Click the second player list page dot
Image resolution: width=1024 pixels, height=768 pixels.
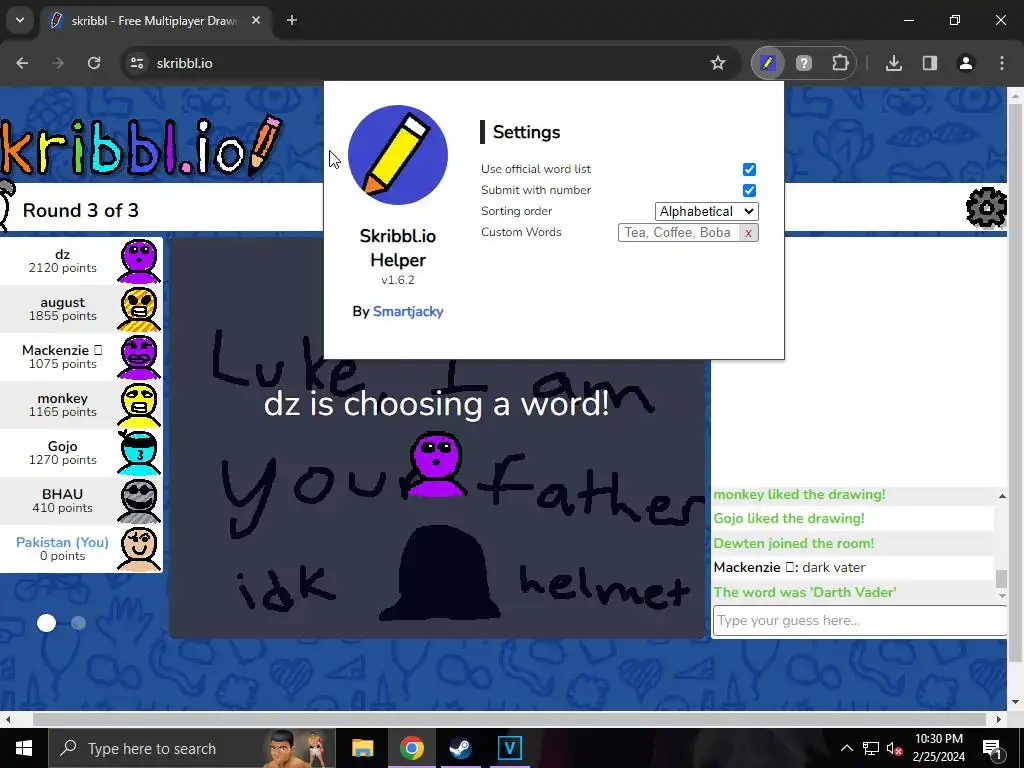click(78, 623)
